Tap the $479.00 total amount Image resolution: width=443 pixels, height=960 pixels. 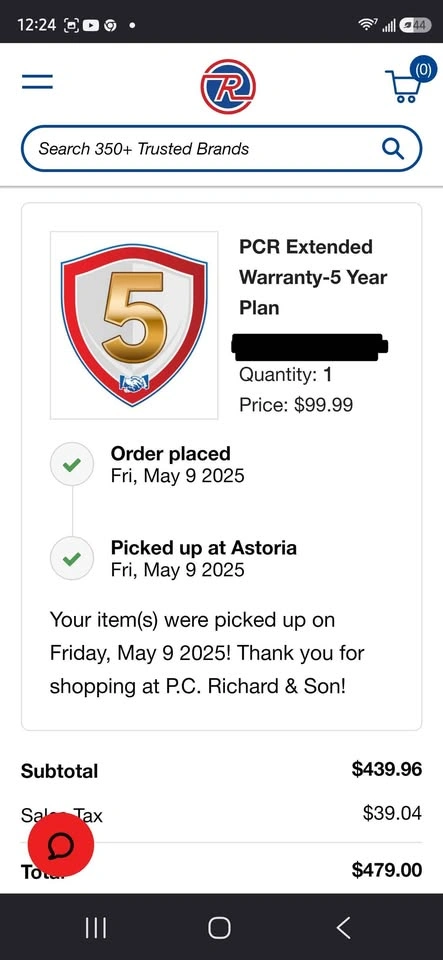[x=387, y=869]
